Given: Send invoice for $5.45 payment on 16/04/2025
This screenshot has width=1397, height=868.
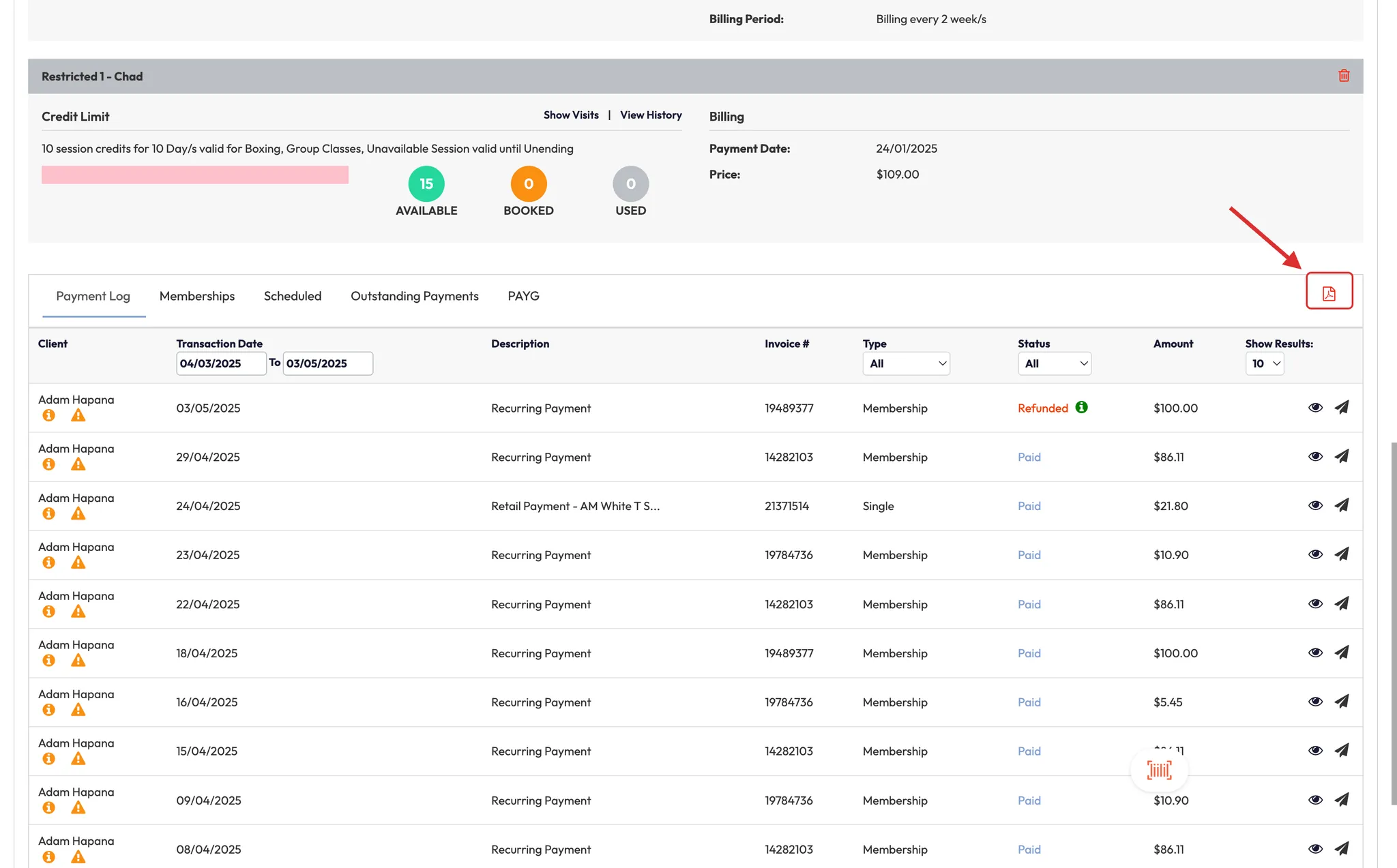Looking at the screenshot, I should pos(1342,702).
